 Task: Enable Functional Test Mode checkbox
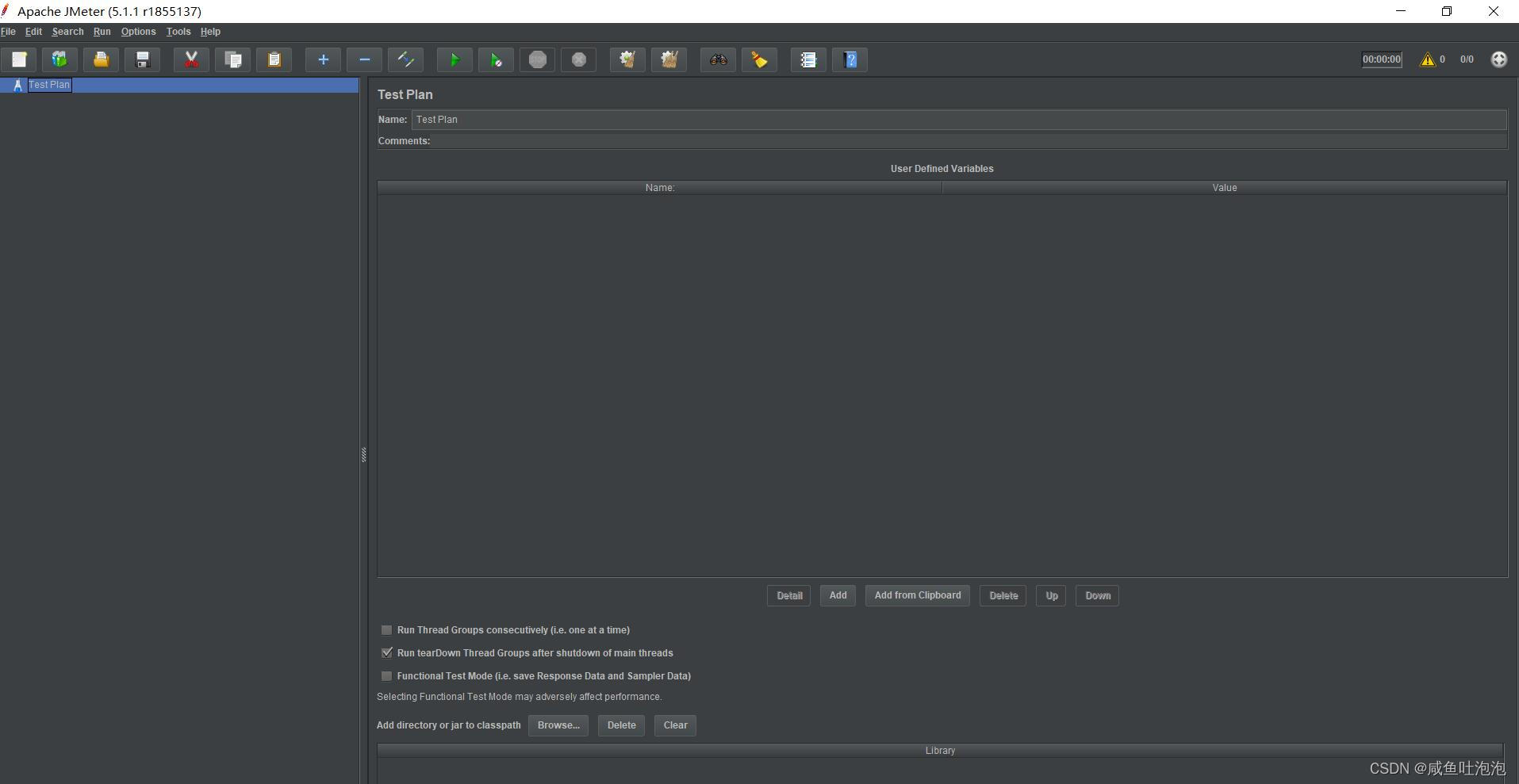386,676
